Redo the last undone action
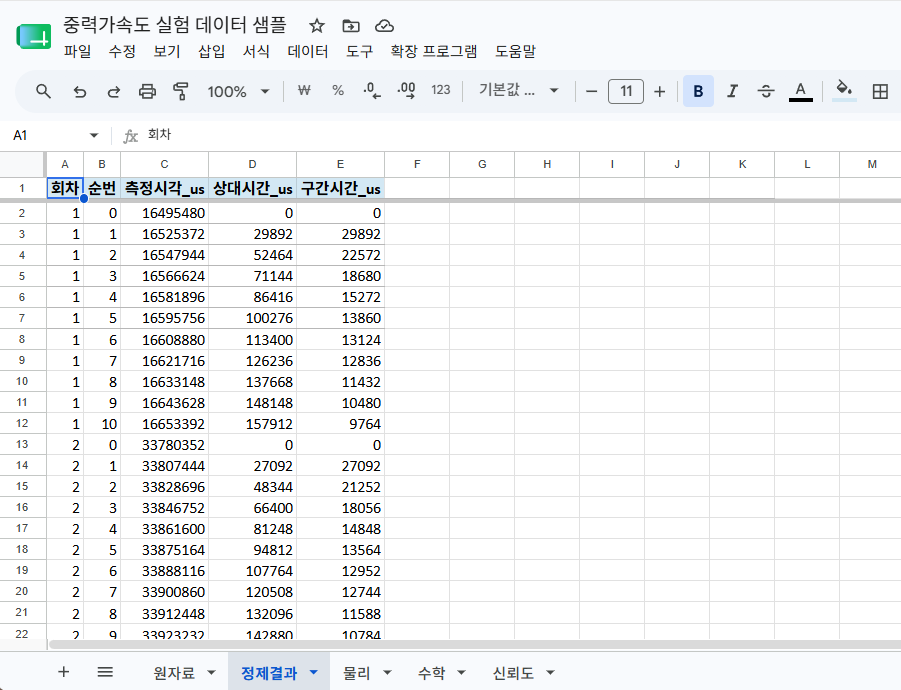901x690 pixels. [113, 91]
